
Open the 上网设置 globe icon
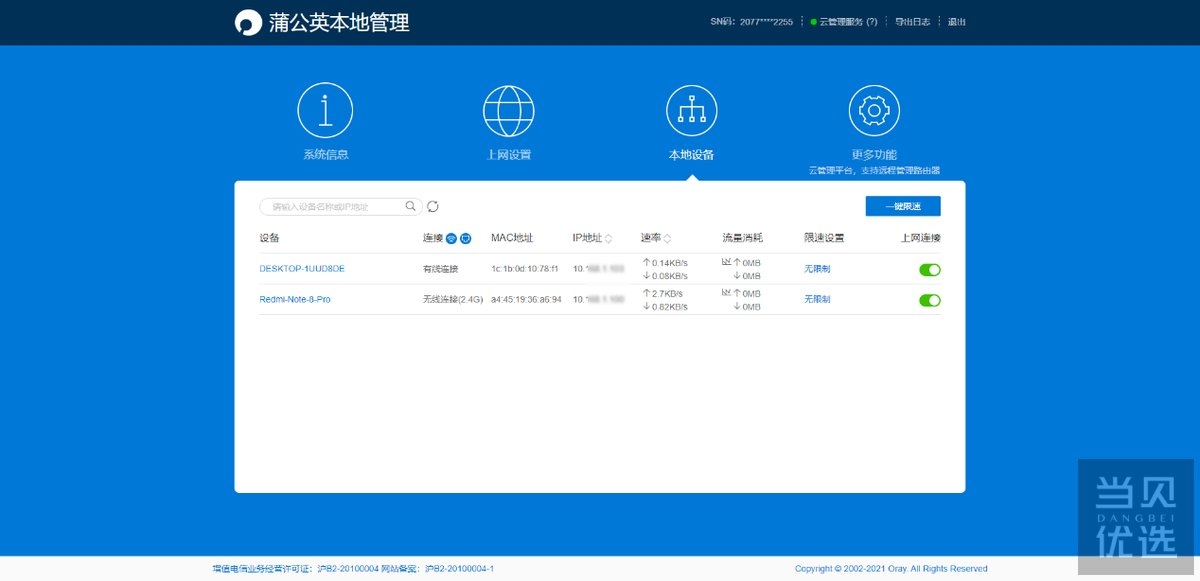[x=509, y=111]
